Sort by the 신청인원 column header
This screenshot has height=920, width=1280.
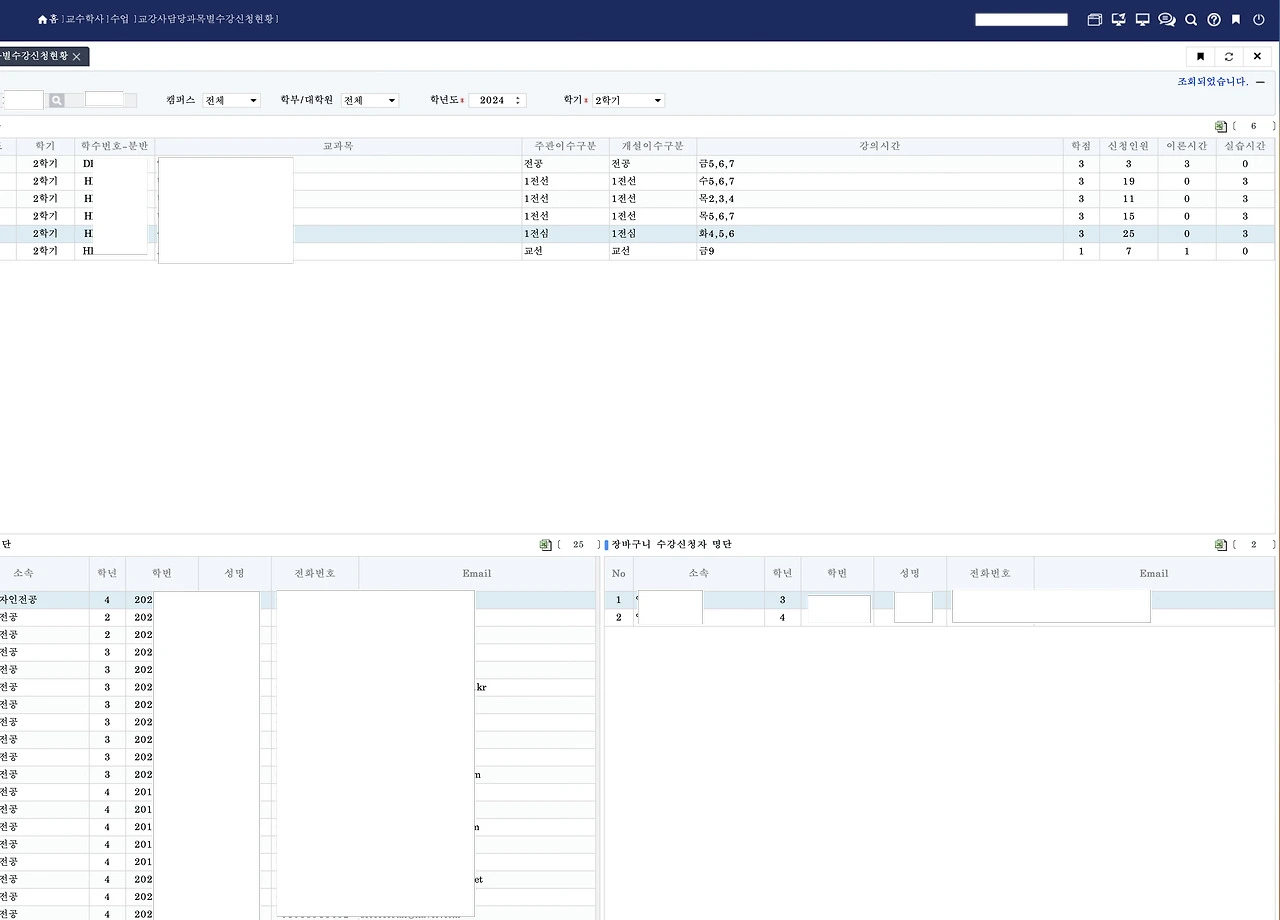click(1128, 146)
